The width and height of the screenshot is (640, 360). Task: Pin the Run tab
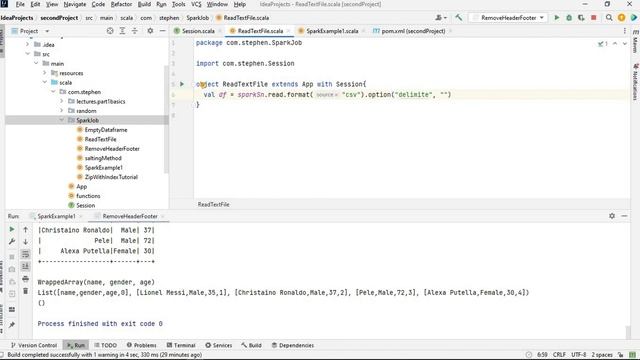coord(12,325)
